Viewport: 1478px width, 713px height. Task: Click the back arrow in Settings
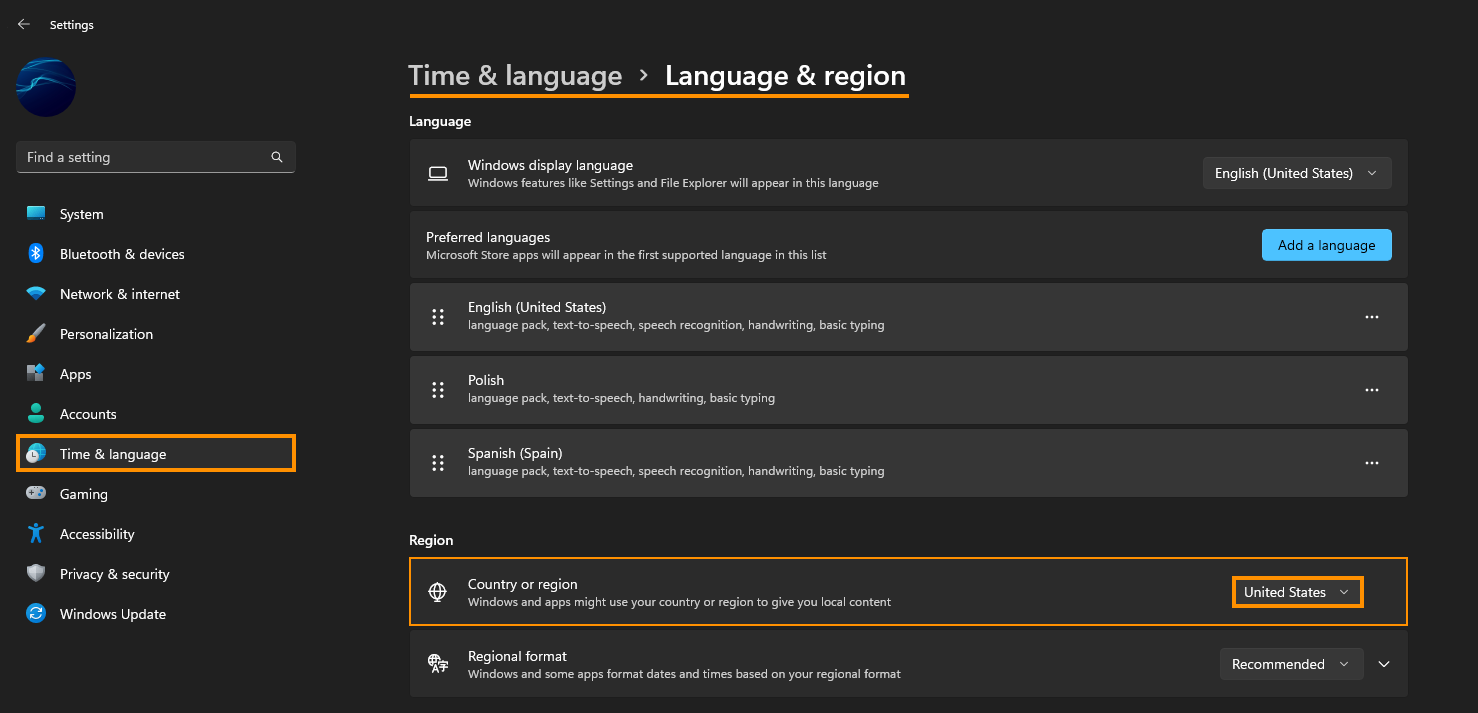click(24, 24)
